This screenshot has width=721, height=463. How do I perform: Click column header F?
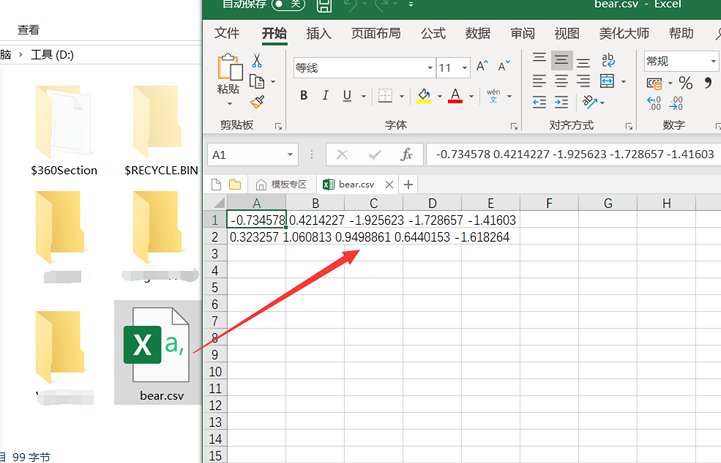point(549,203)
